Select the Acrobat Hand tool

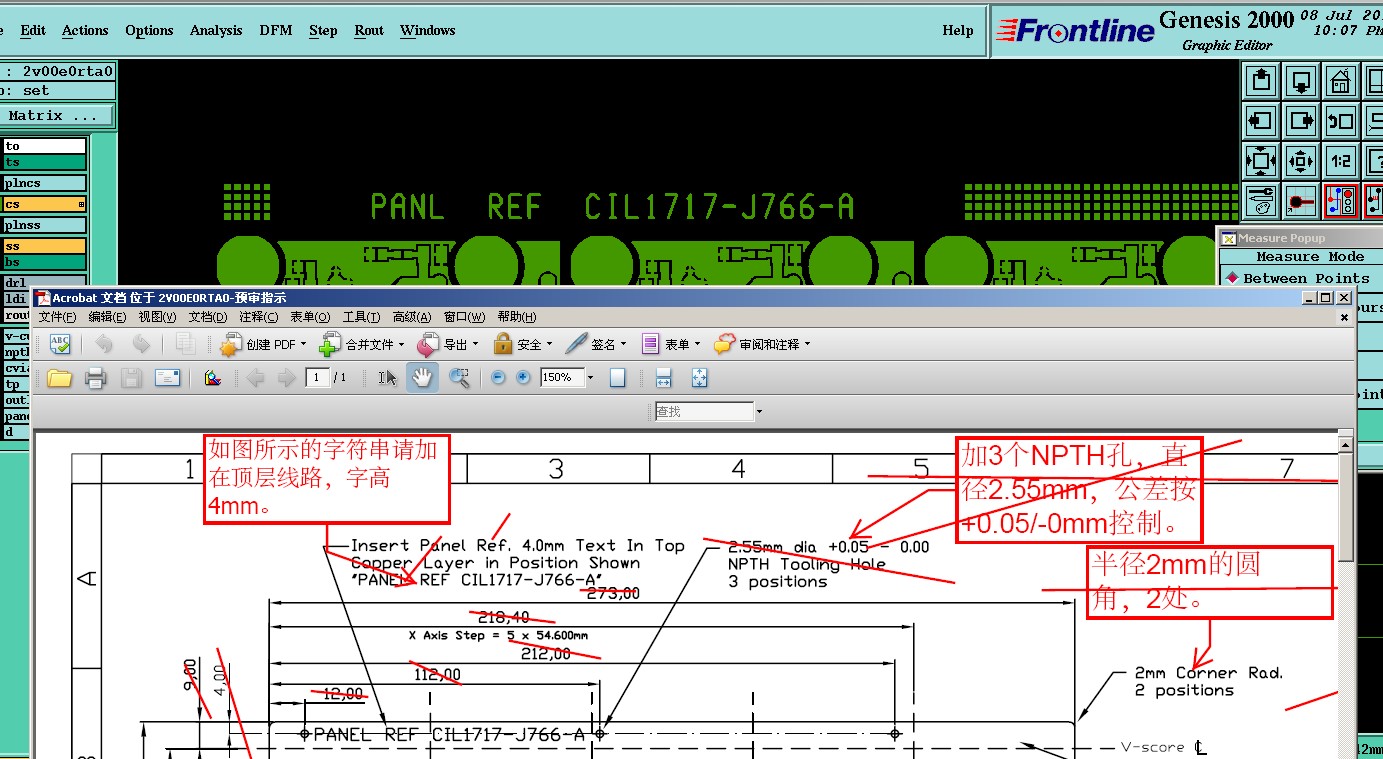(x=422, y=378)
